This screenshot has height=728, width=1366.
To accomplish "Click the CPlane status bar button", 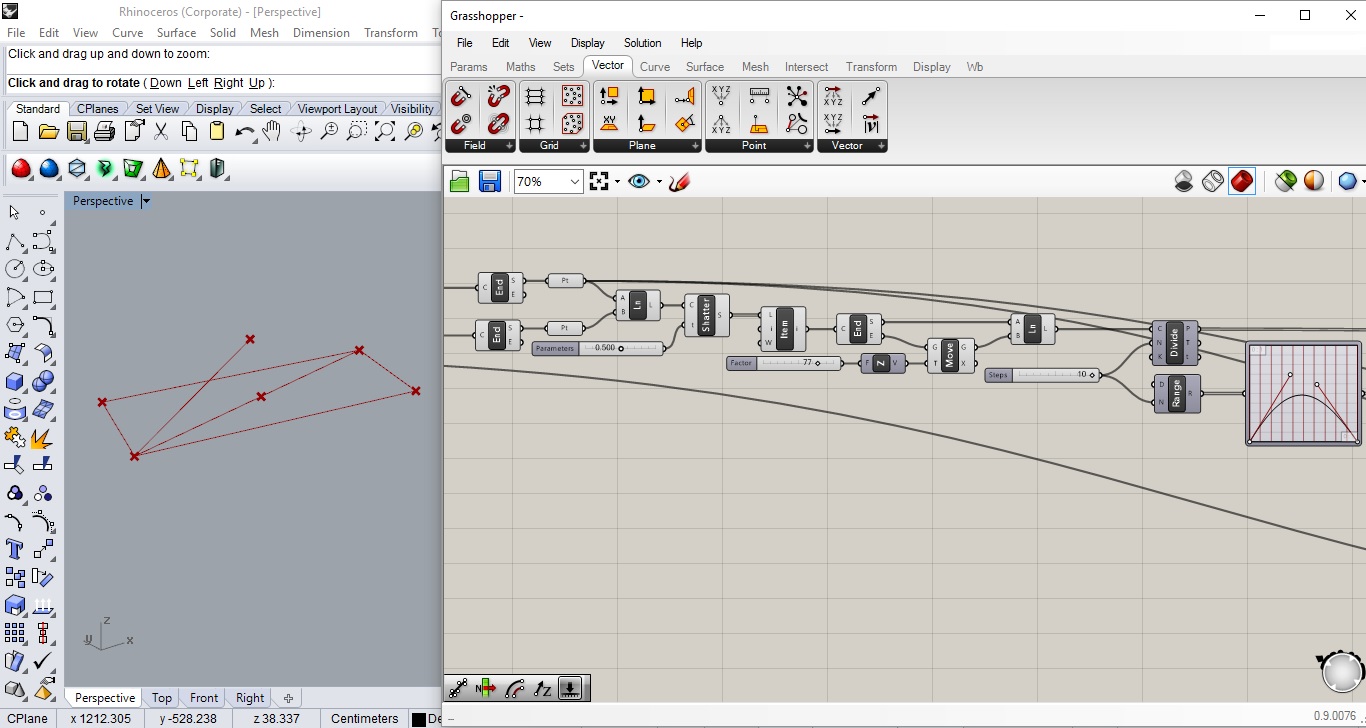I will pos(29,718).
